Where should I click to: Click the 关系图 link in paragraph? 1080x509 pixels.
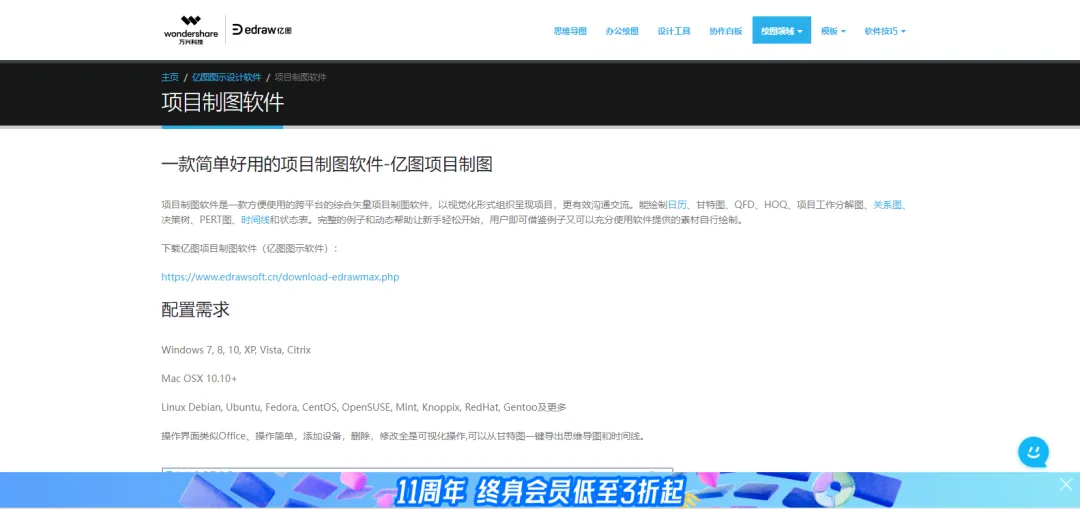click(887, 205)
